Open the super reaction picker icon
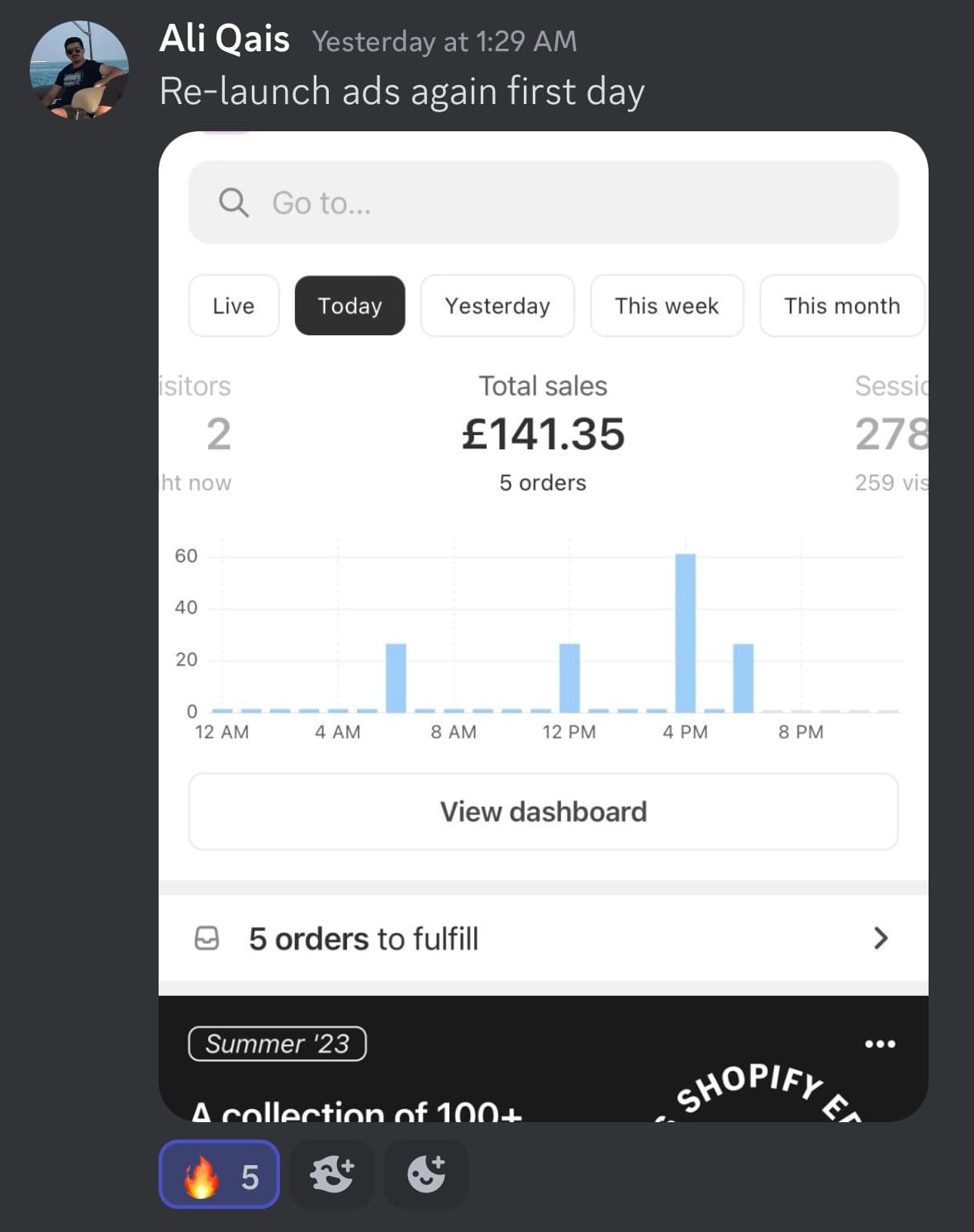The width and height of the screenshot is (974, 1232). pyautogui.click(x=331, y=1174)
